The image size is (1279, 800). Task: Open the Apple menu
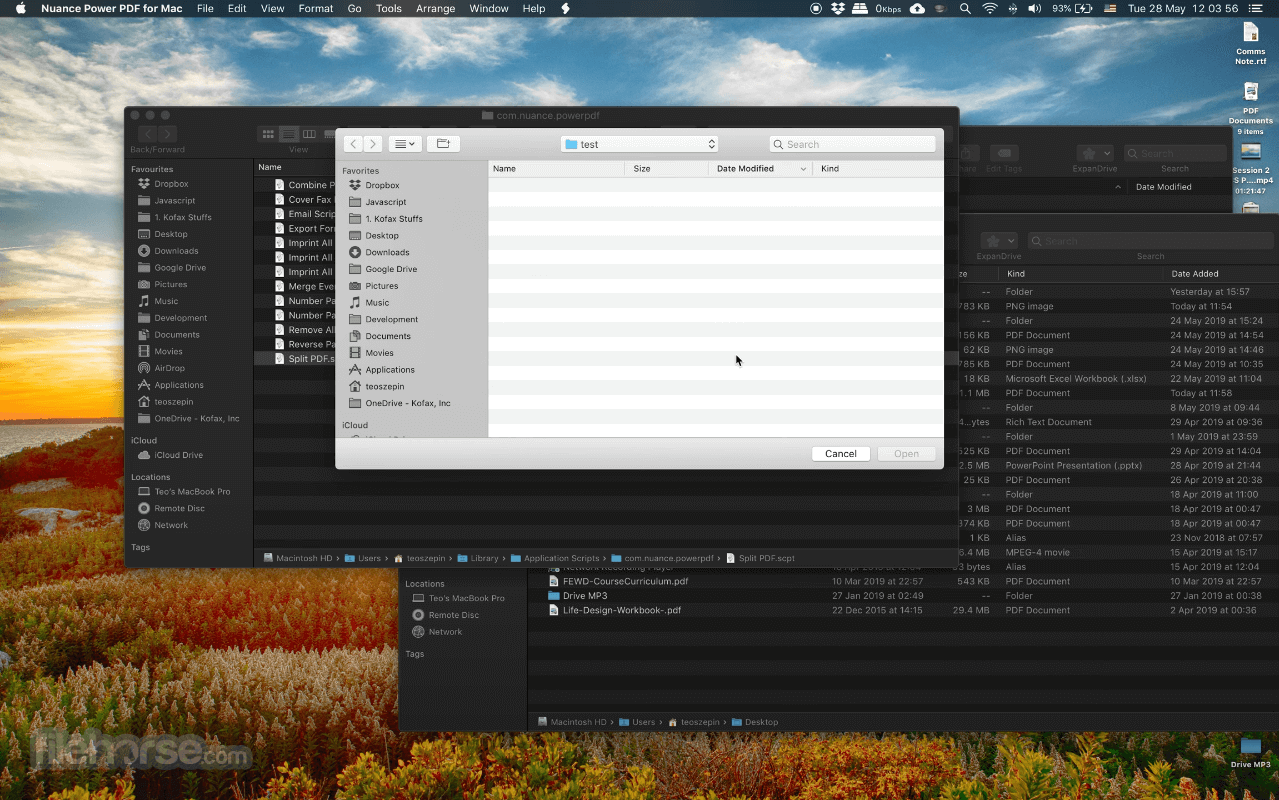(20, 8)
